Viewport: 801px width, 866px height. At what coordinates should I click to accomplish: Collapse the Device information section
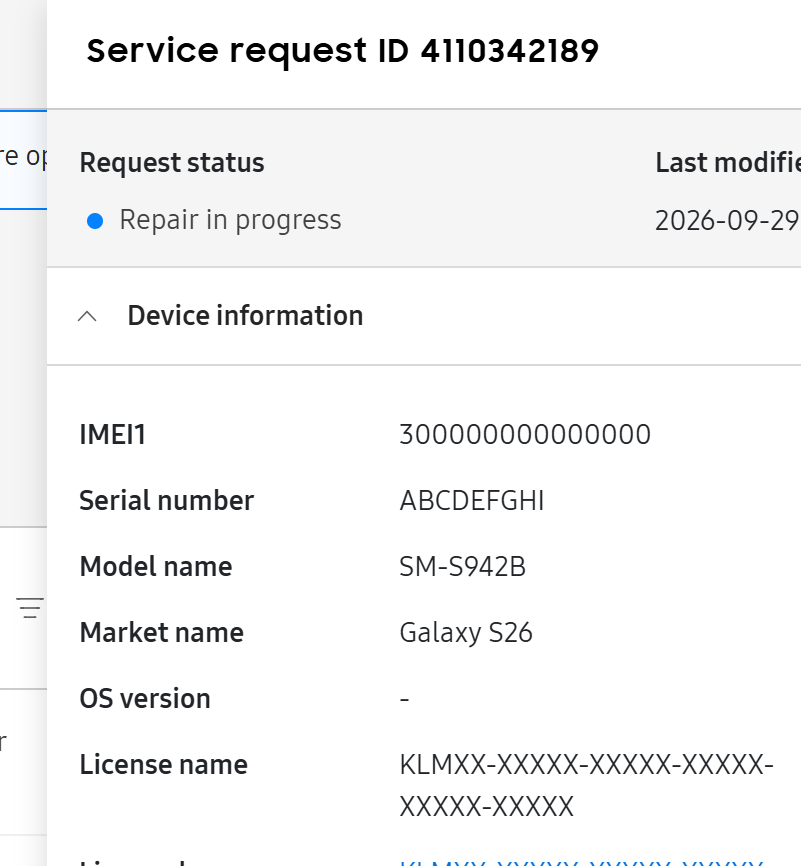point(87,316)
